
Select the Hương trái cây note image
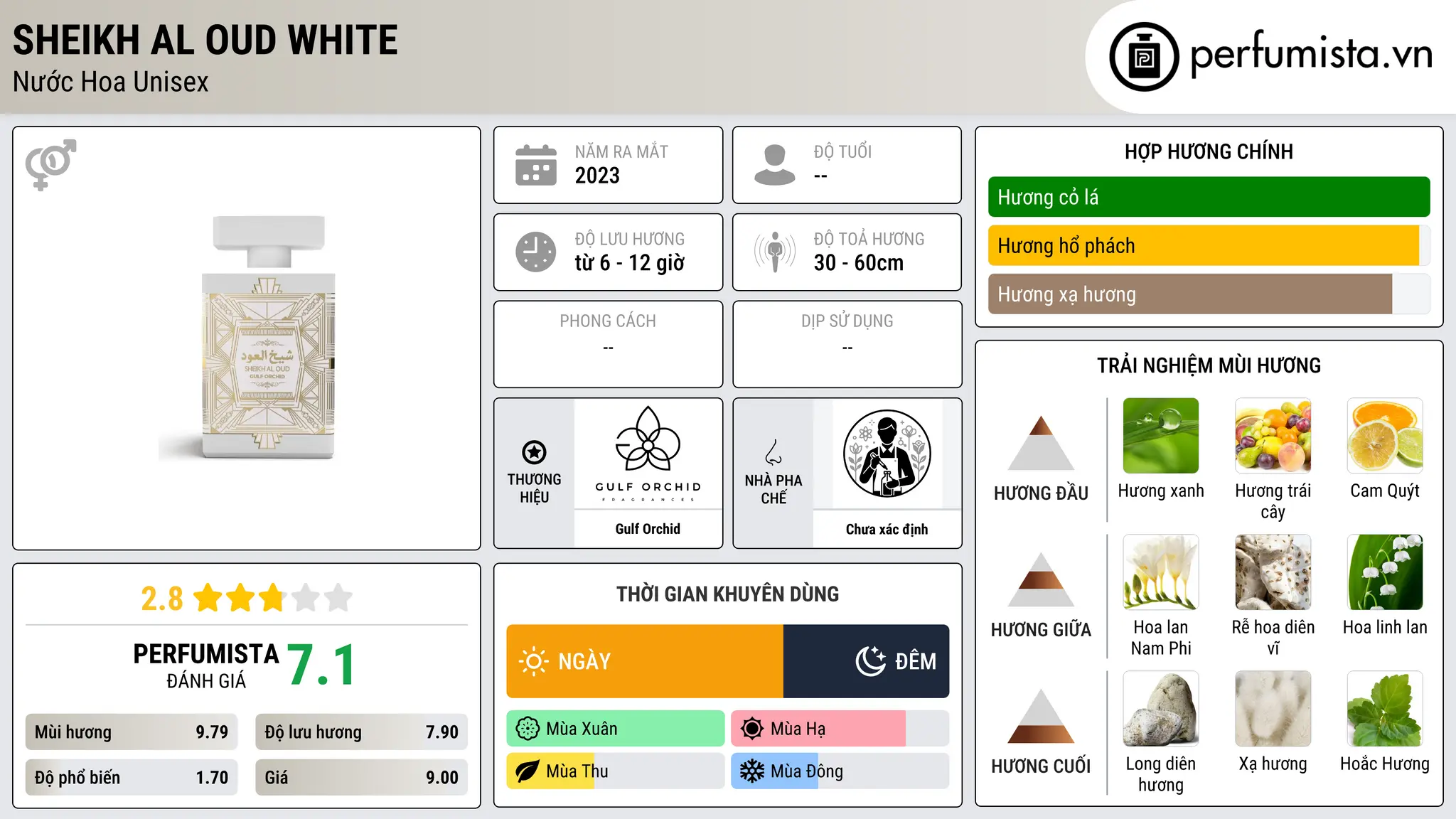pos(1273,436)
